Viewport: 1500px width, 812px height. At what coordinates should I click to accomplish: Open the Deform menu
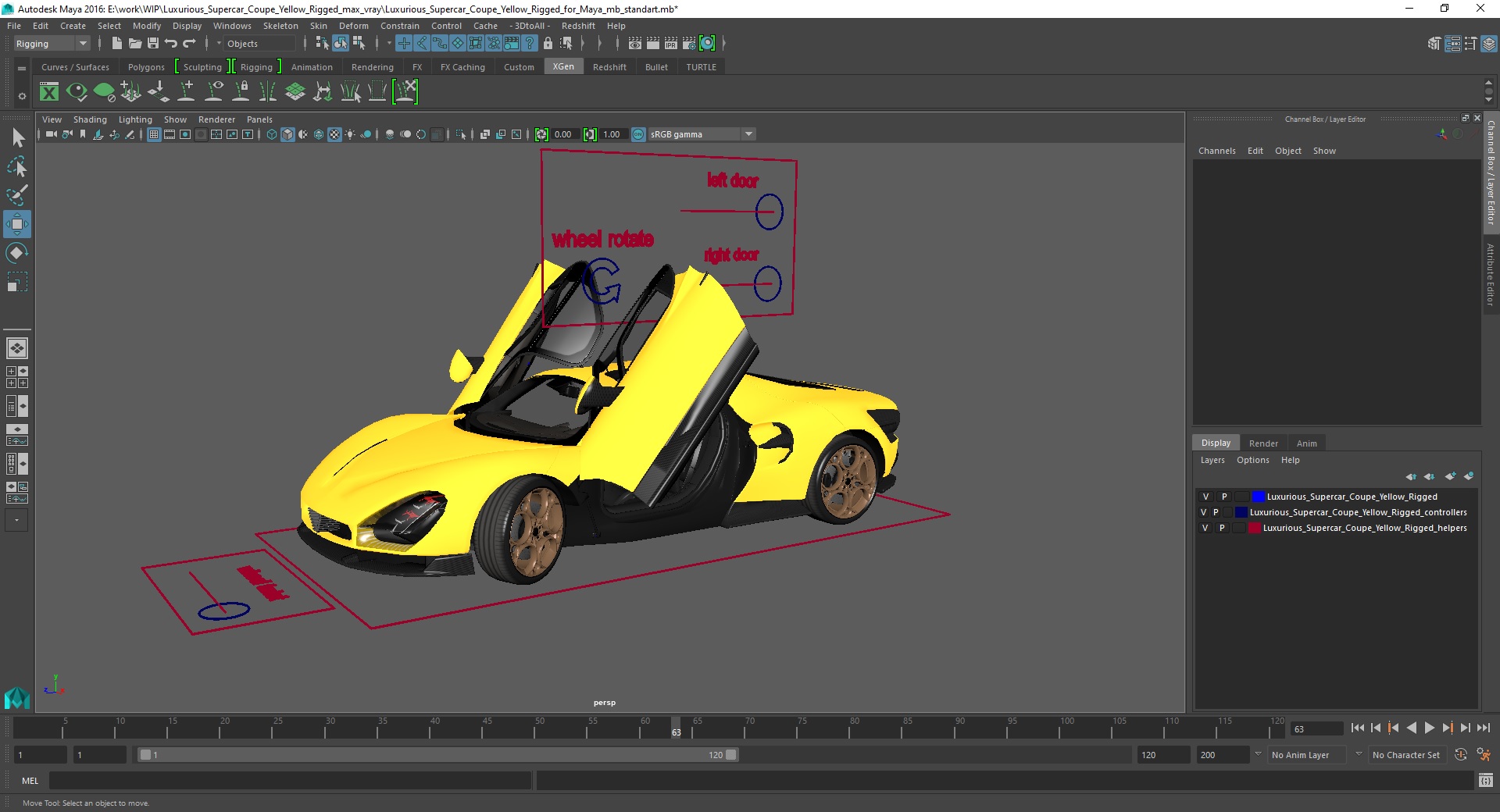353,26
